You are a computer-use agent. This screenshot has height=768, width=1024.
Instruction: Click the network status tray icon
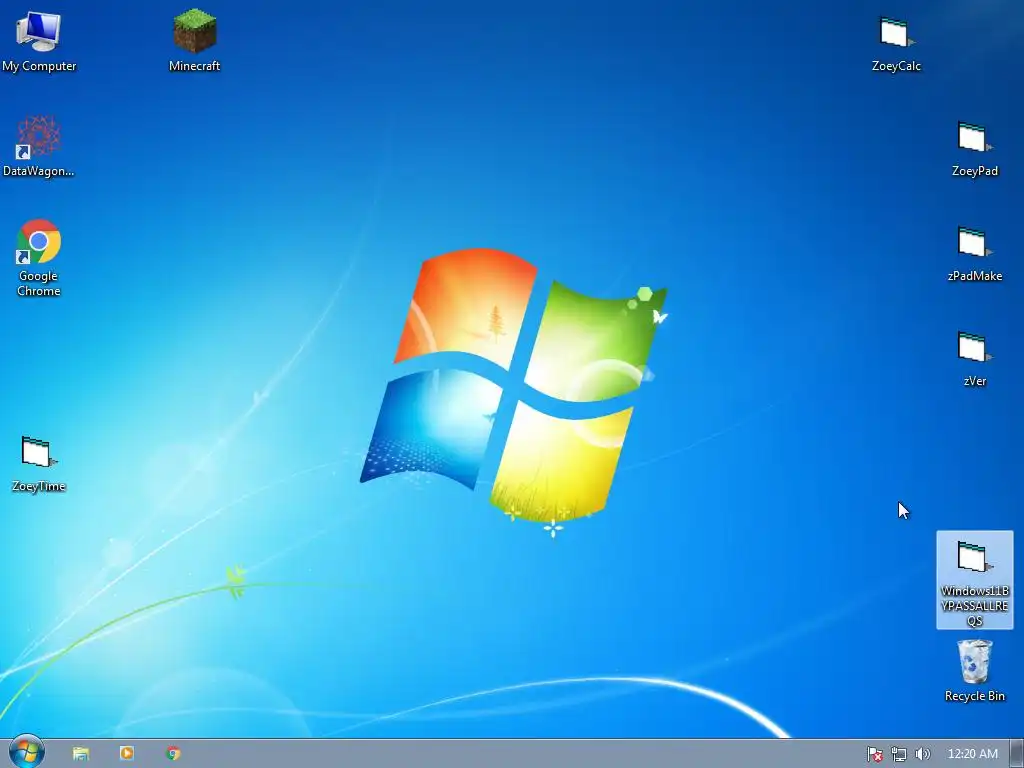pos(899,754)
